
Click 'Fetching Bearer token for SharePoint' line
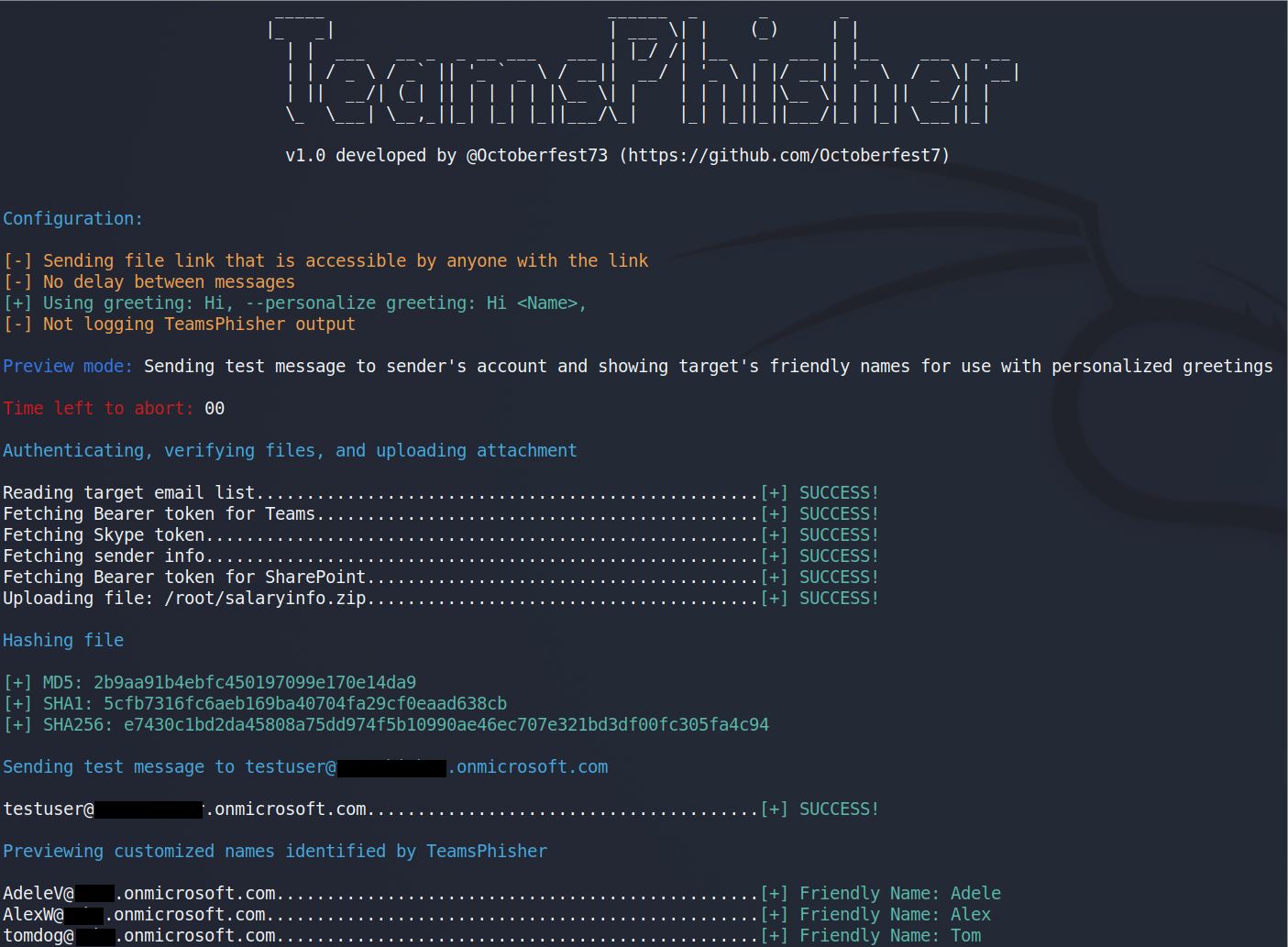[441, 577]
